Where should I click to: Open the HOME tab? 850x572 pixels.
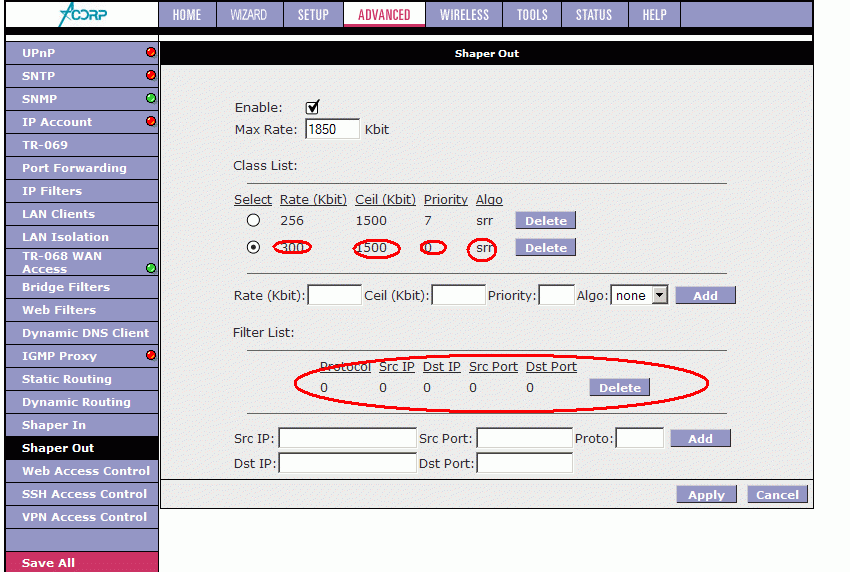tap(187, 15)
